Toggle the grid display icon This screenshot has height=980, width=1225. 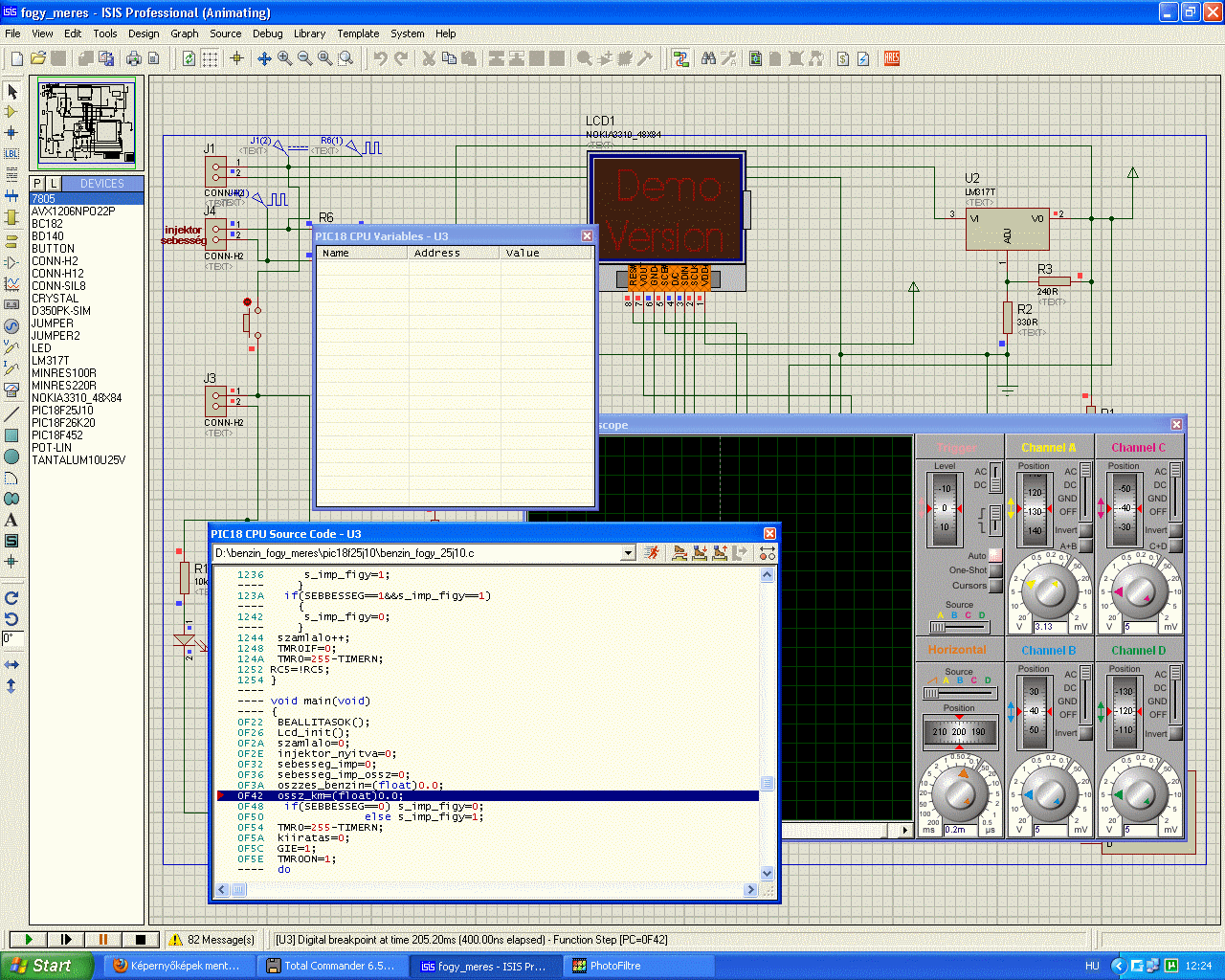210,58
